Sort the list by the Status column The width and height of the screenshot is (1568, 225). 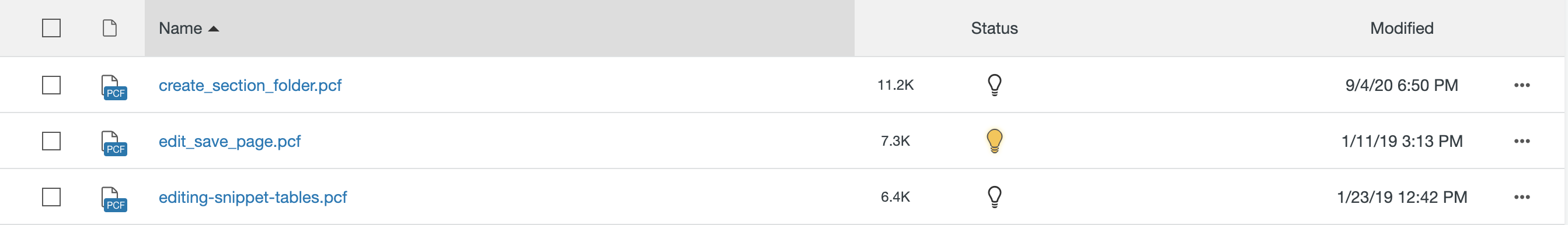(994, 28)
